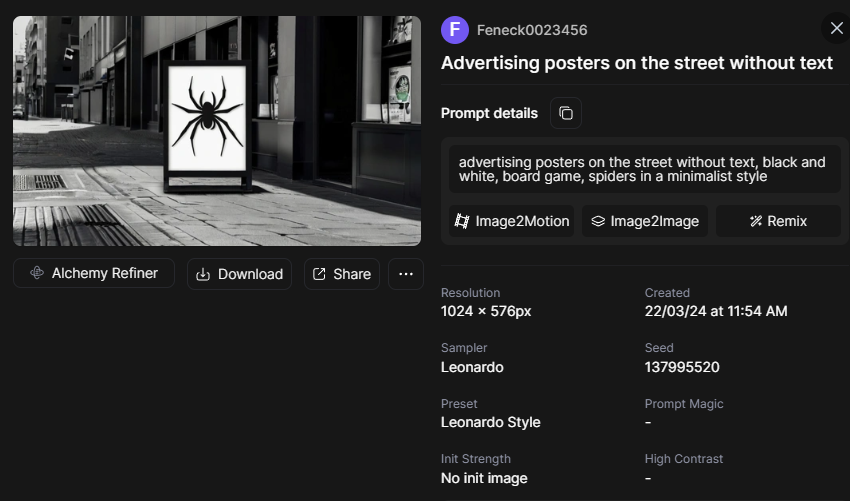850x501 pixels.
Task: Select the image title heading
Action: click(x=637, y=62)
